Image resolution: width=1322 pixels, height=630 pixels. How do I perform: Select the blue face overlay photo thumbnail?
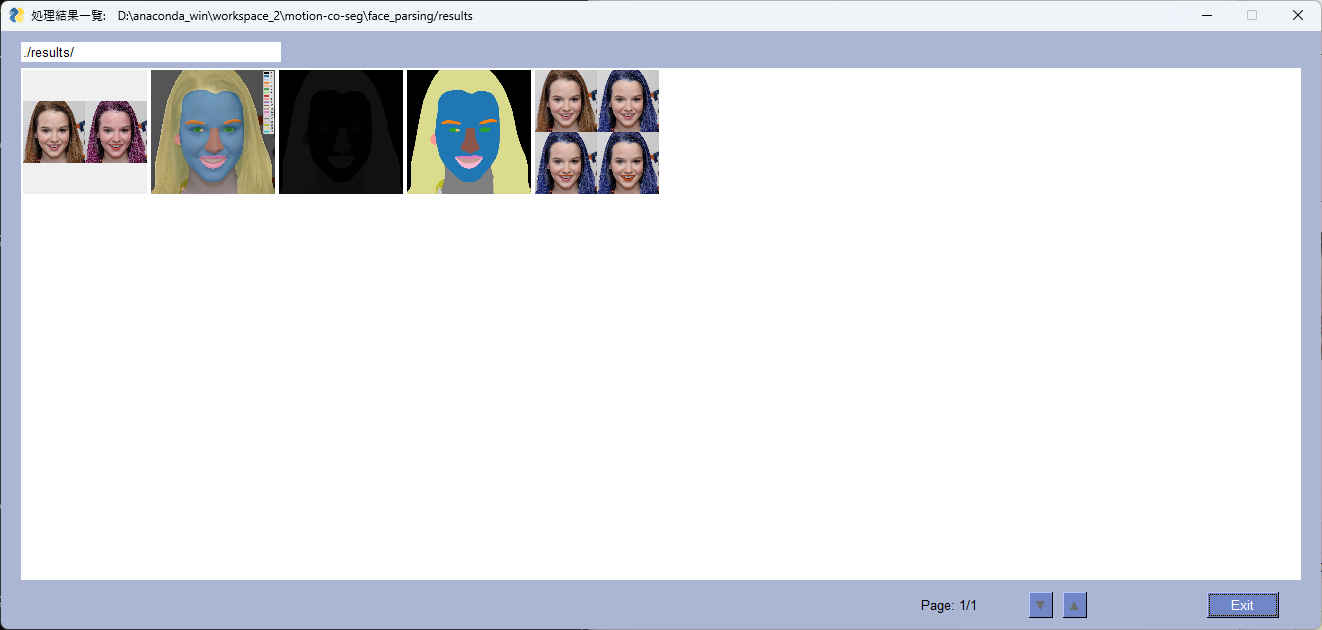tap(212, 132)
